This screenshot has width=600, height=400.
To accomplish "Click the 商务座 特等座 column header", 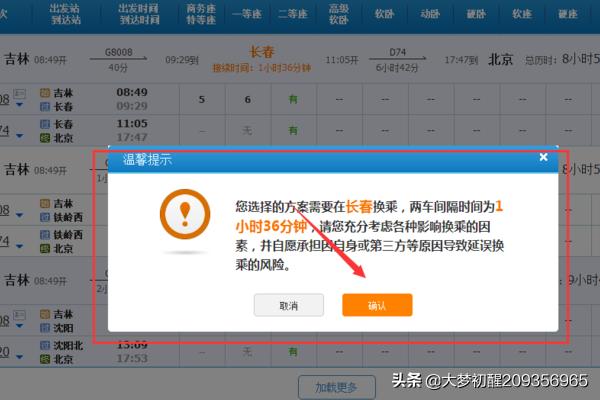I will (x=201, y=14).
